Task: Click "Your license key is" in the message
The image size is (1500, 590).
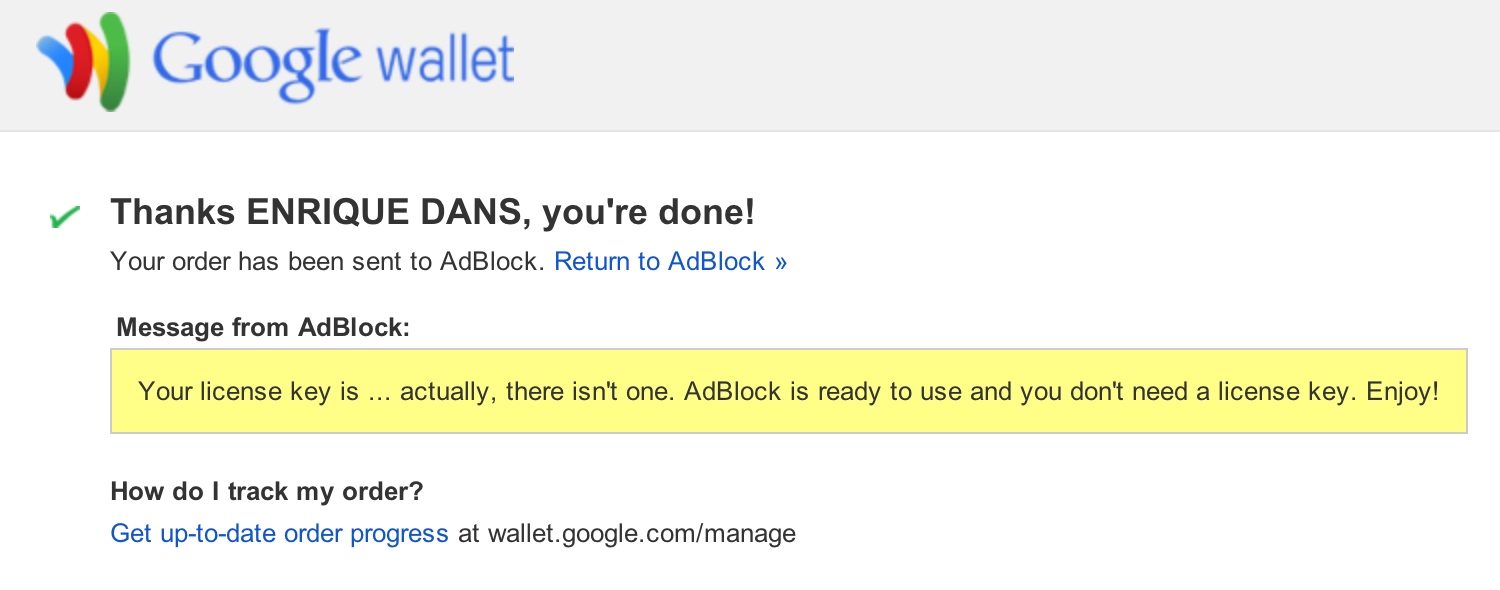Action: pyautogui.click(x=248, y=391)
